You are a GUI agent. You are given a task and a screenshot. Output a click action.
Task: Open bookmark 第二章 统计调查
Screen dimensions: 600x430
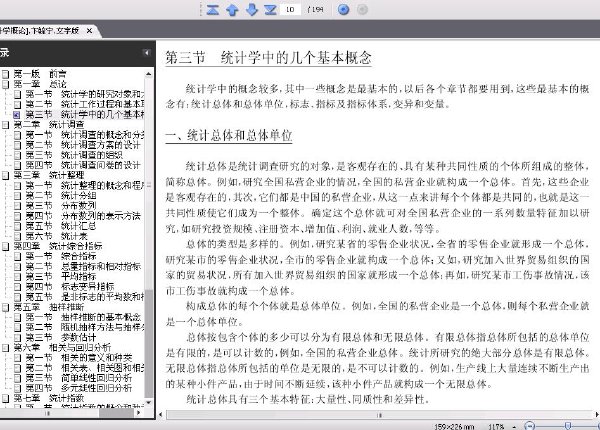point(49,125)
